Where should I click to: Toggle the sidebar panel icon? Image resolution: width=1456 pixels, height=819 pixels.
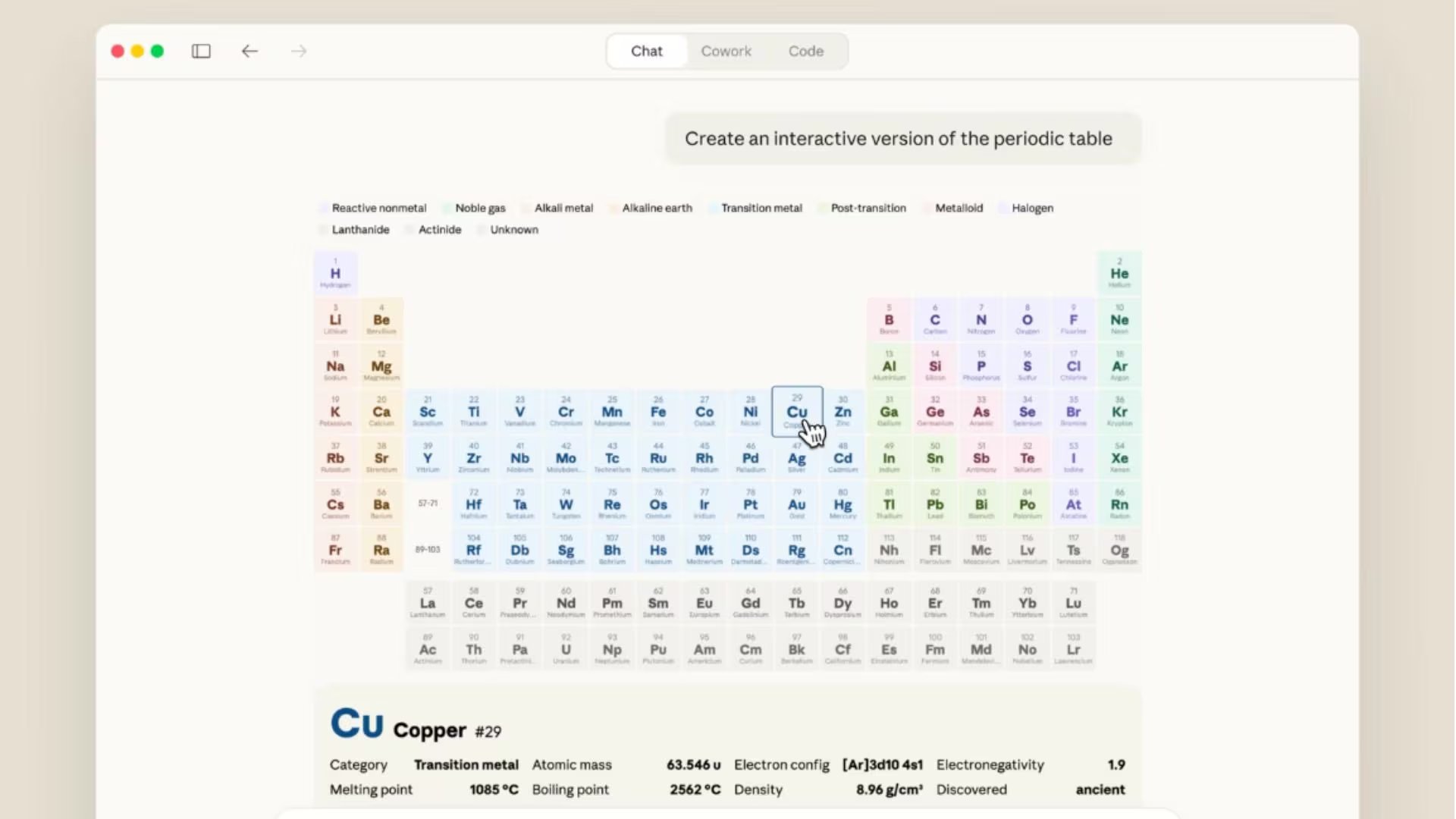click(201, 51)
